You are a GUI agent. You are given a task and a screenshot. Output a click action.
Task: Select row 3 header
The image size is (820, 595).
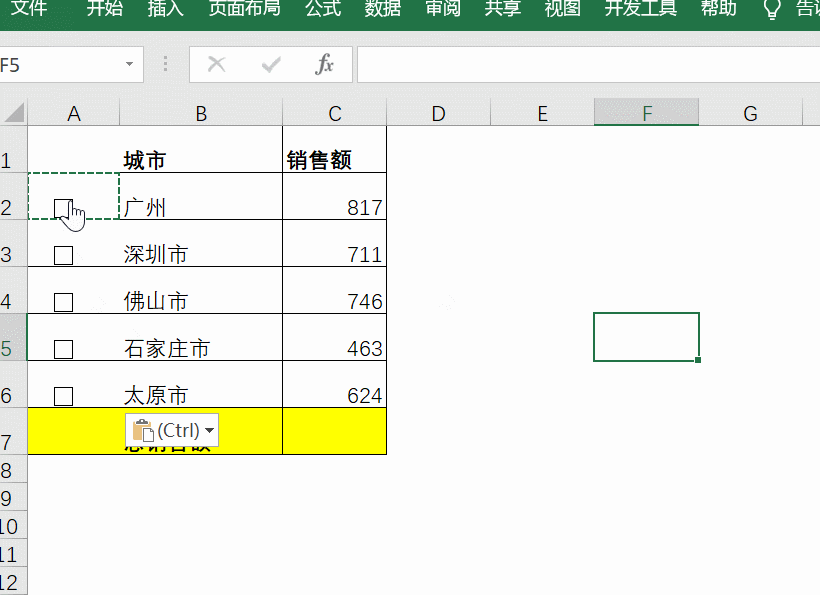click(13, 244)
